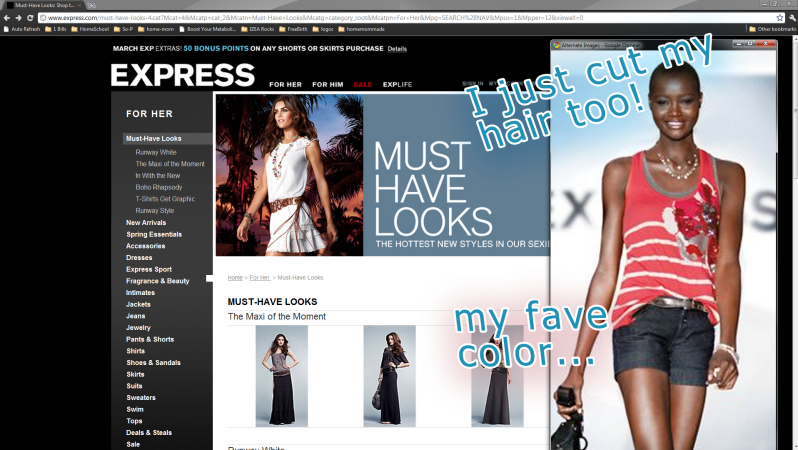The height and width of the screenshot is (450, 798).
Task: Go to Jeans category
Action: coord(135,316)
